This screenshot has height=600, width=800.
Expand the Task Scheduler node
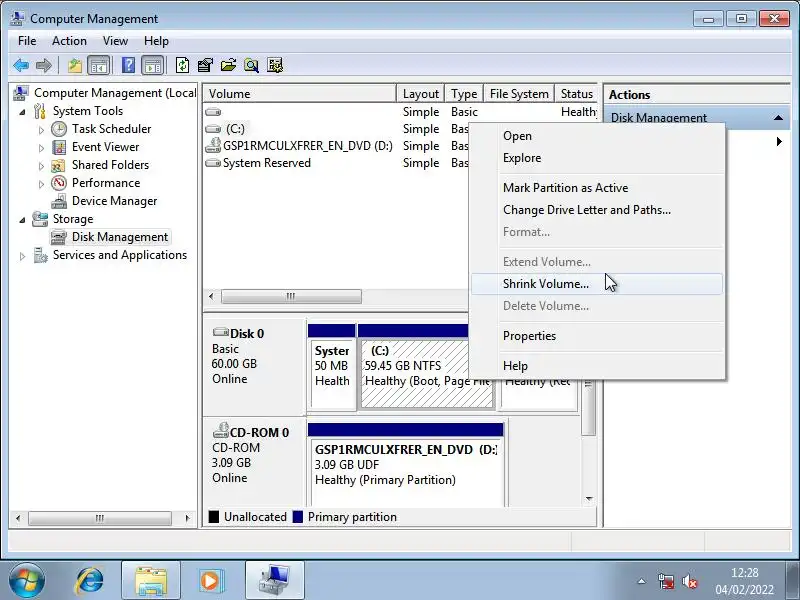[x=41, y=130]
